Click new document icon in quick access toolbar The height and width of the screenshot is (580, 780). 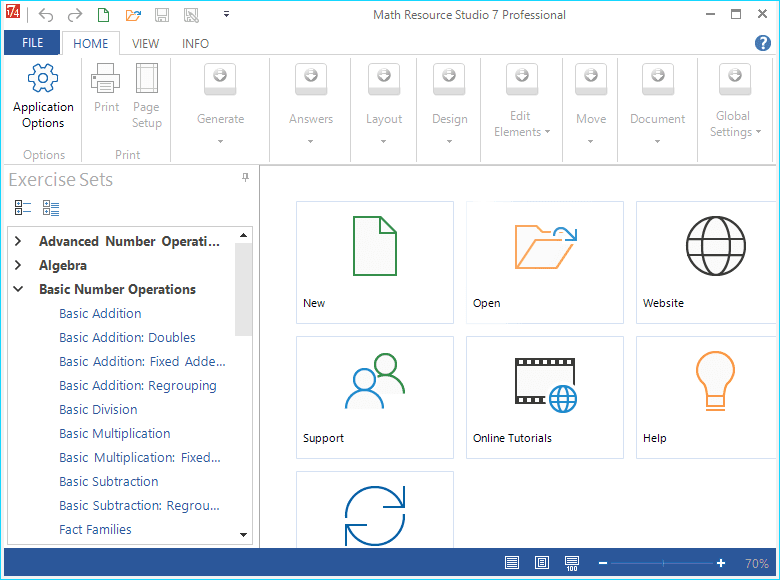coord(104,15)
